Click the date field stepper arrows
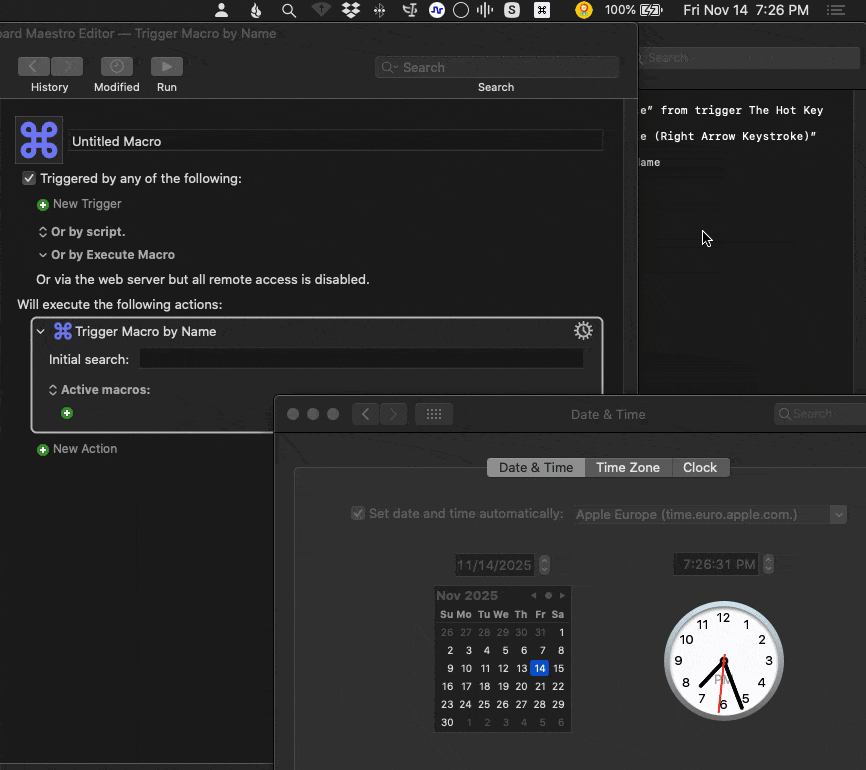The width and height of the screenshot is (866, 770). [x=544, y=565]
